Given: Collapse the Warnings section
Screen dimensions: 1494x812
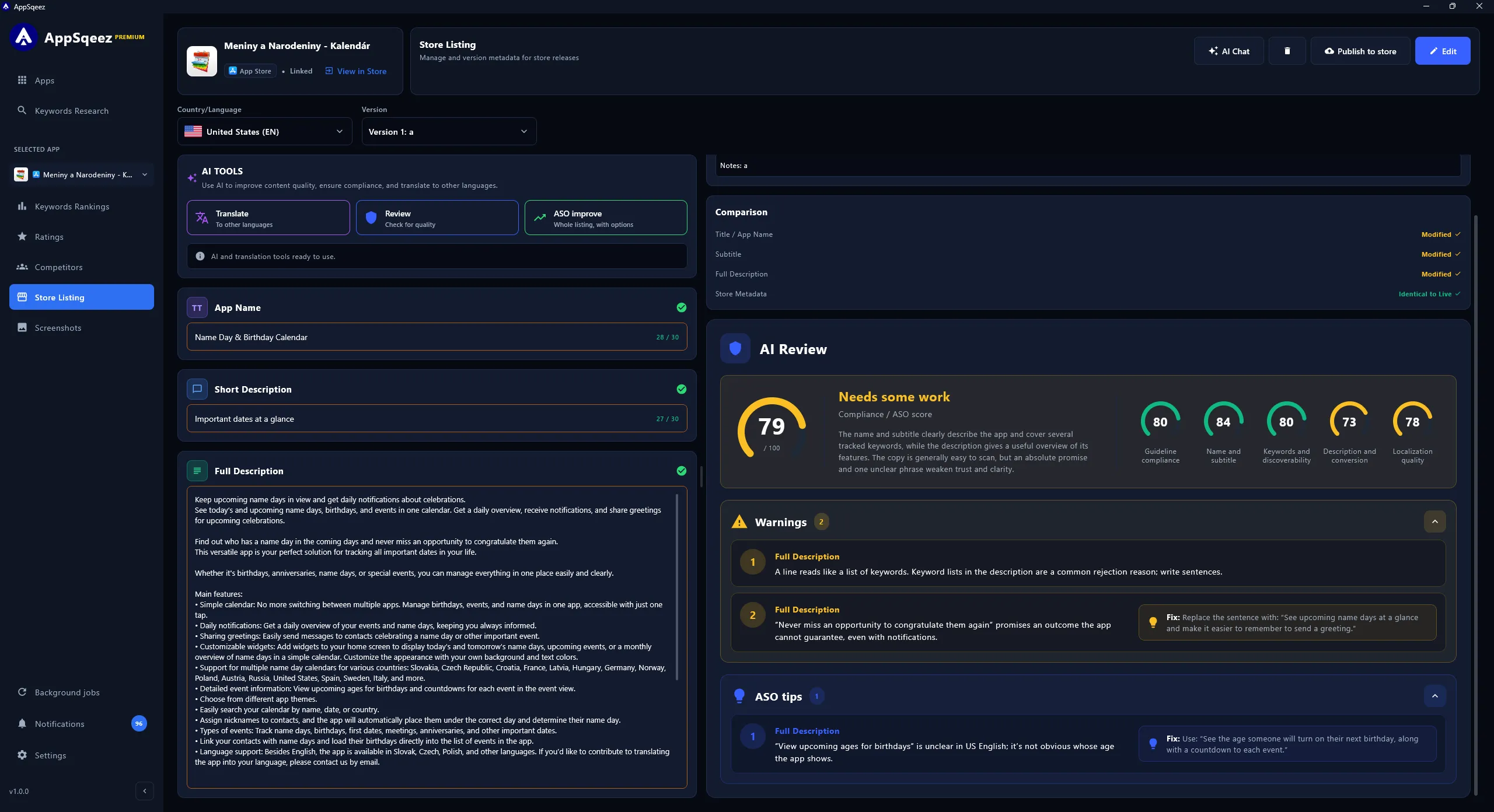Looking at the screenshot, I should click(x=1434, y=521).
